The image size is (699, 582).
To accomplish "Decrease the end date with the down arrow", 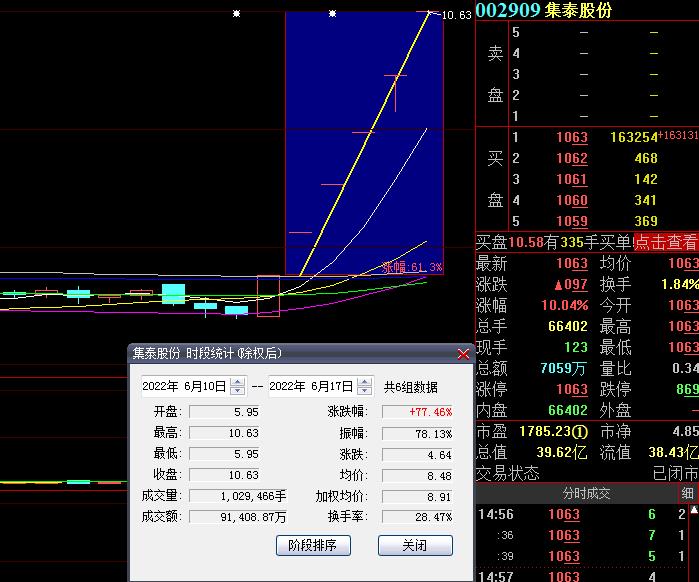I will click(x=362, y=391).
